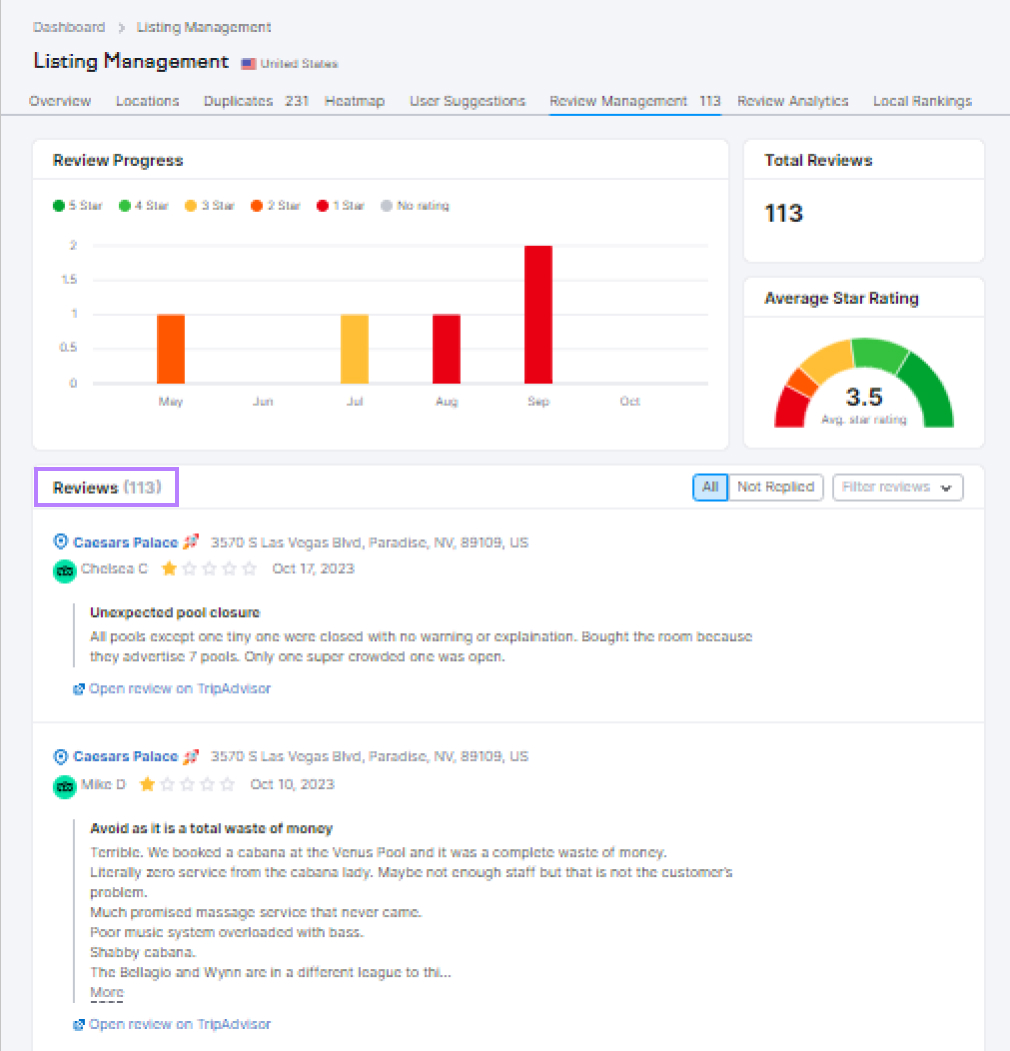Click the Average Star Rating gauge
Image resolution: width=1010 pixels, height=1051 pixels.
coord(862,382)
